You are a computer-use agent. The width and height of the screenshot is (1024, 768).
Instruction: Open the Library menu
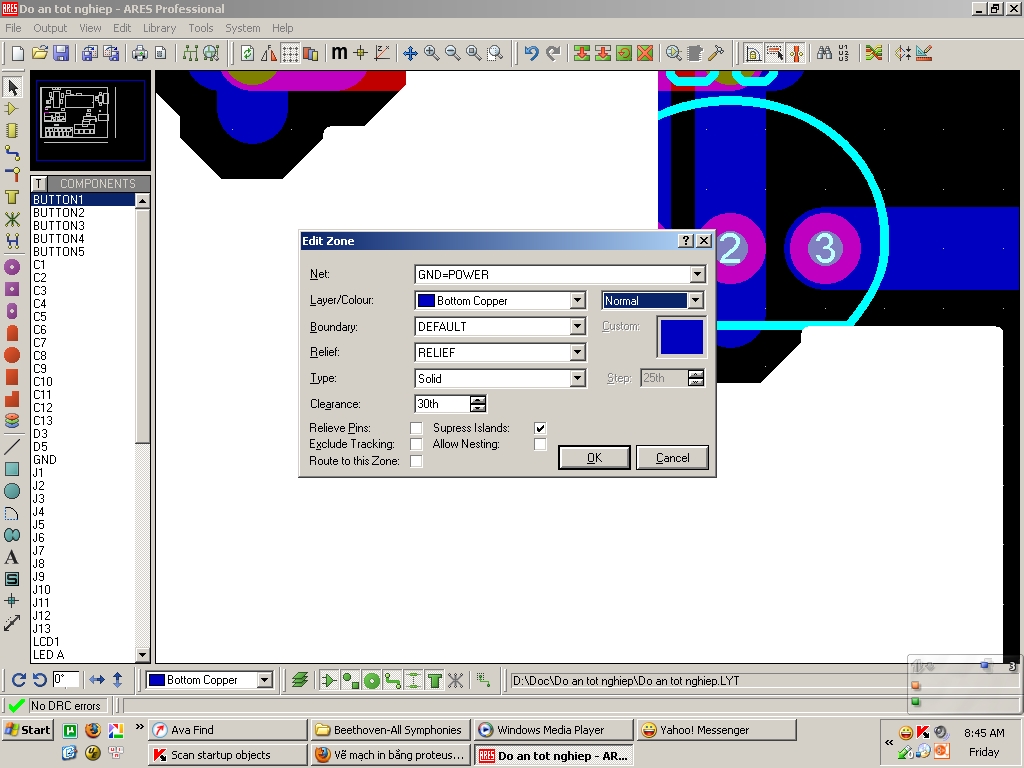click(x=159, y=28)
